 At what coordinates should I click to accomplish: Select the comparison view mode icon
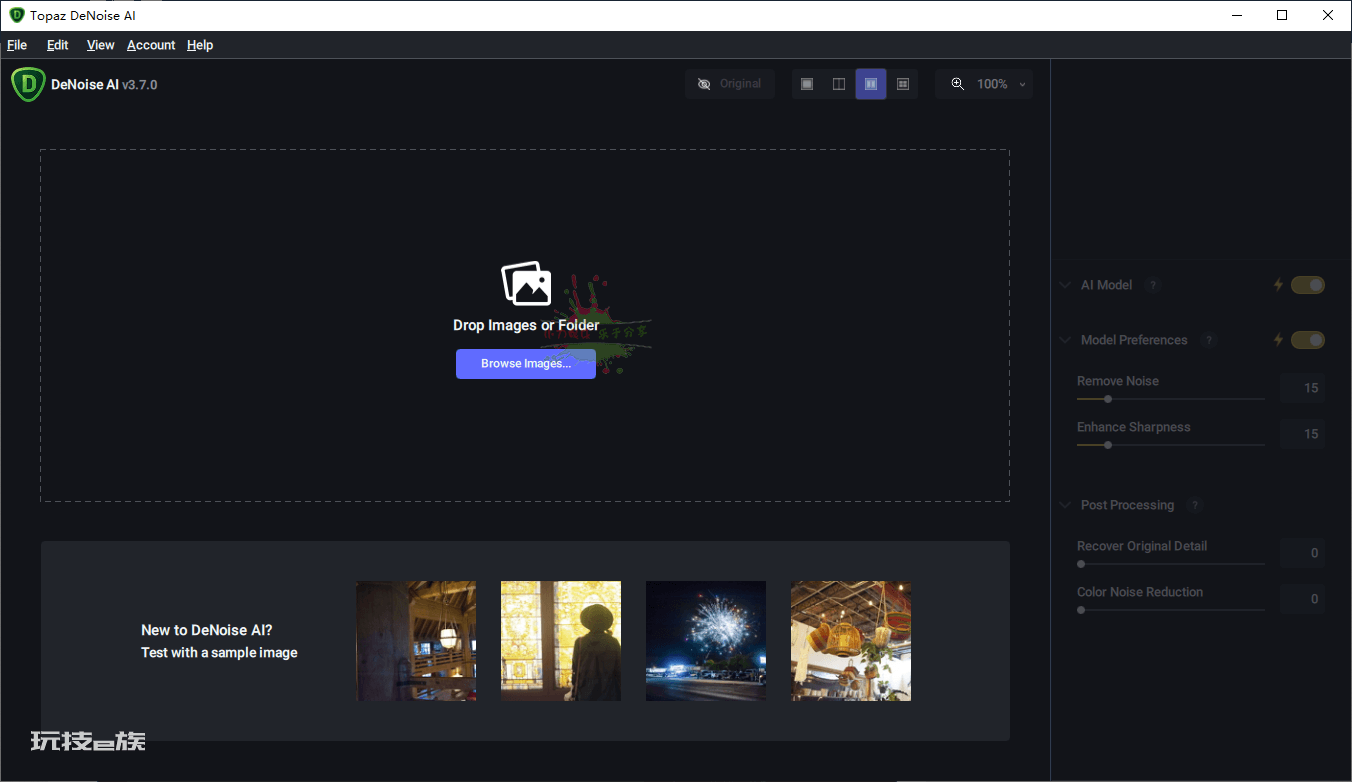(902, 84)
